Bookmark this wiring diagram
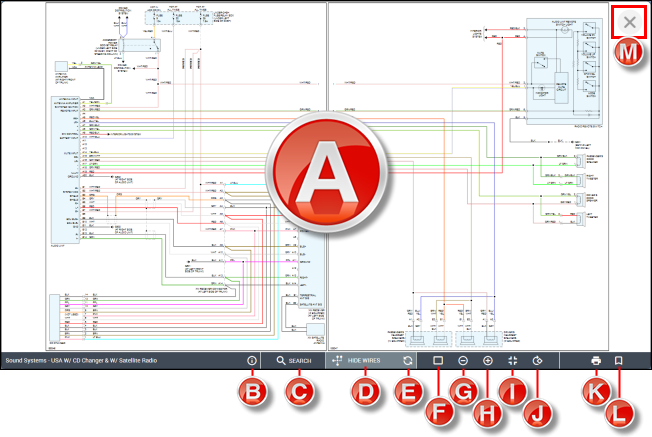The image size is (652, 437). pos(619,360)
